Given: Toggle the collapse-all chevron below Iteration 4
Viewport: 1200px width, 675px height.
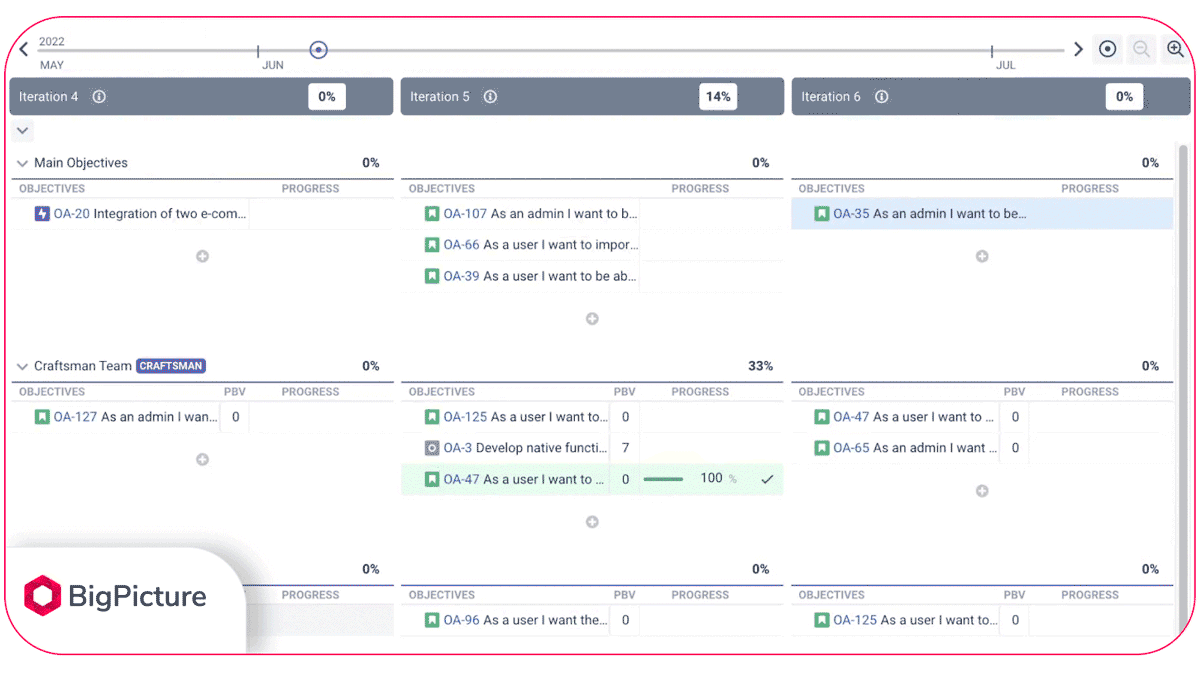Looking at the screenshot, I should click(x=23, y=130).
